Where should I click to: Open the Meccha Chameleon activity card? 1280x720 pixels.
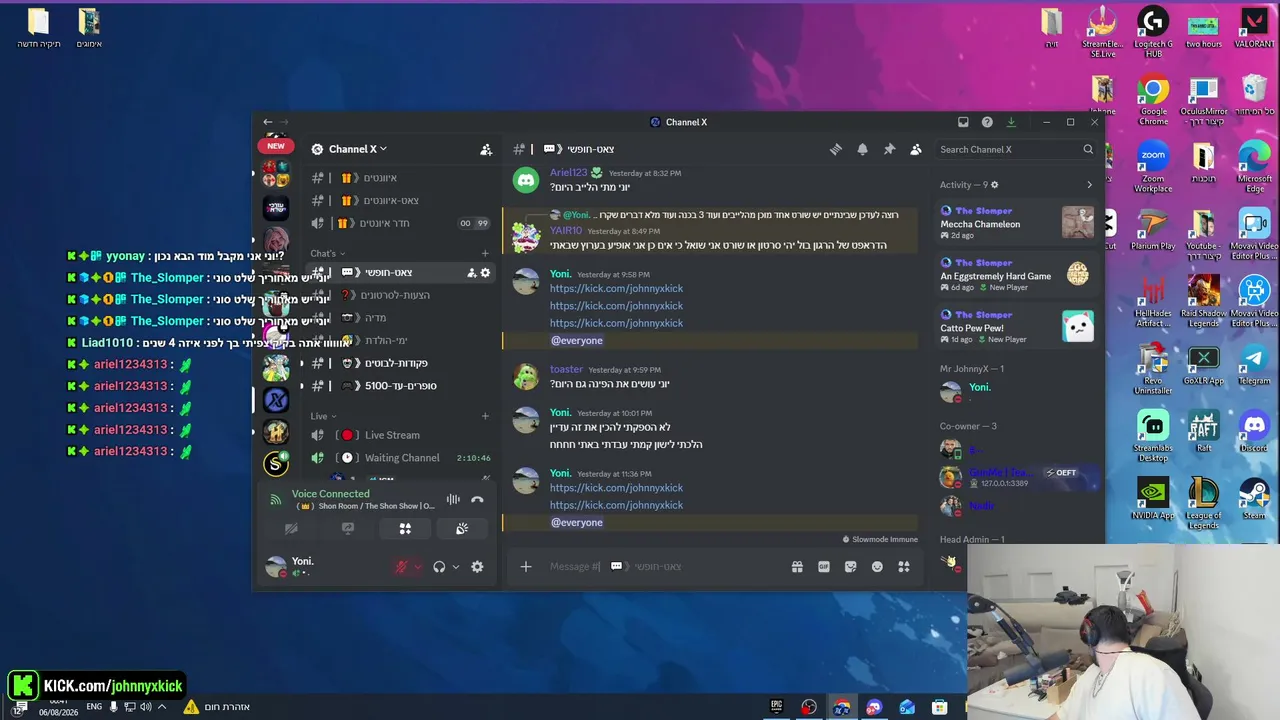[1017, 222]
